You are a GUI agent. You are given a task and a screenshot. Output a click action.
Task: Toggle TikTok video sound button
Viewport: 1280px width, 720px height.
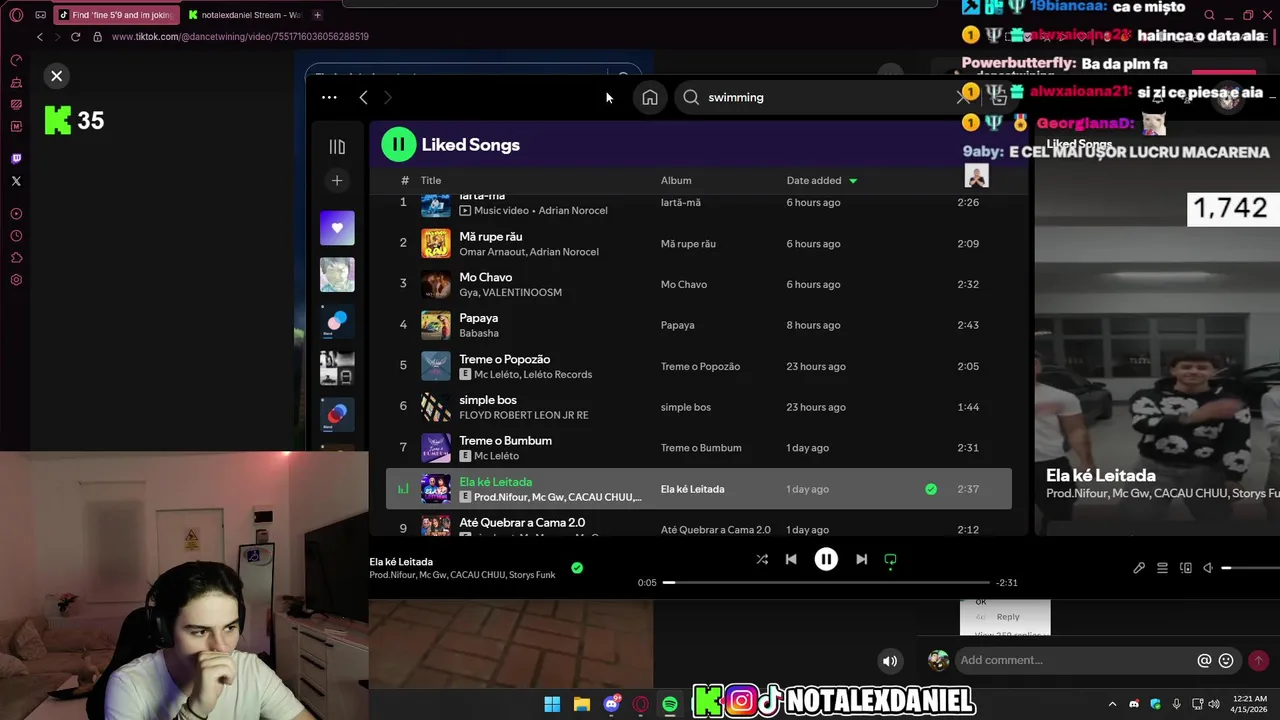pyautogui.click(x=889, y=660)
